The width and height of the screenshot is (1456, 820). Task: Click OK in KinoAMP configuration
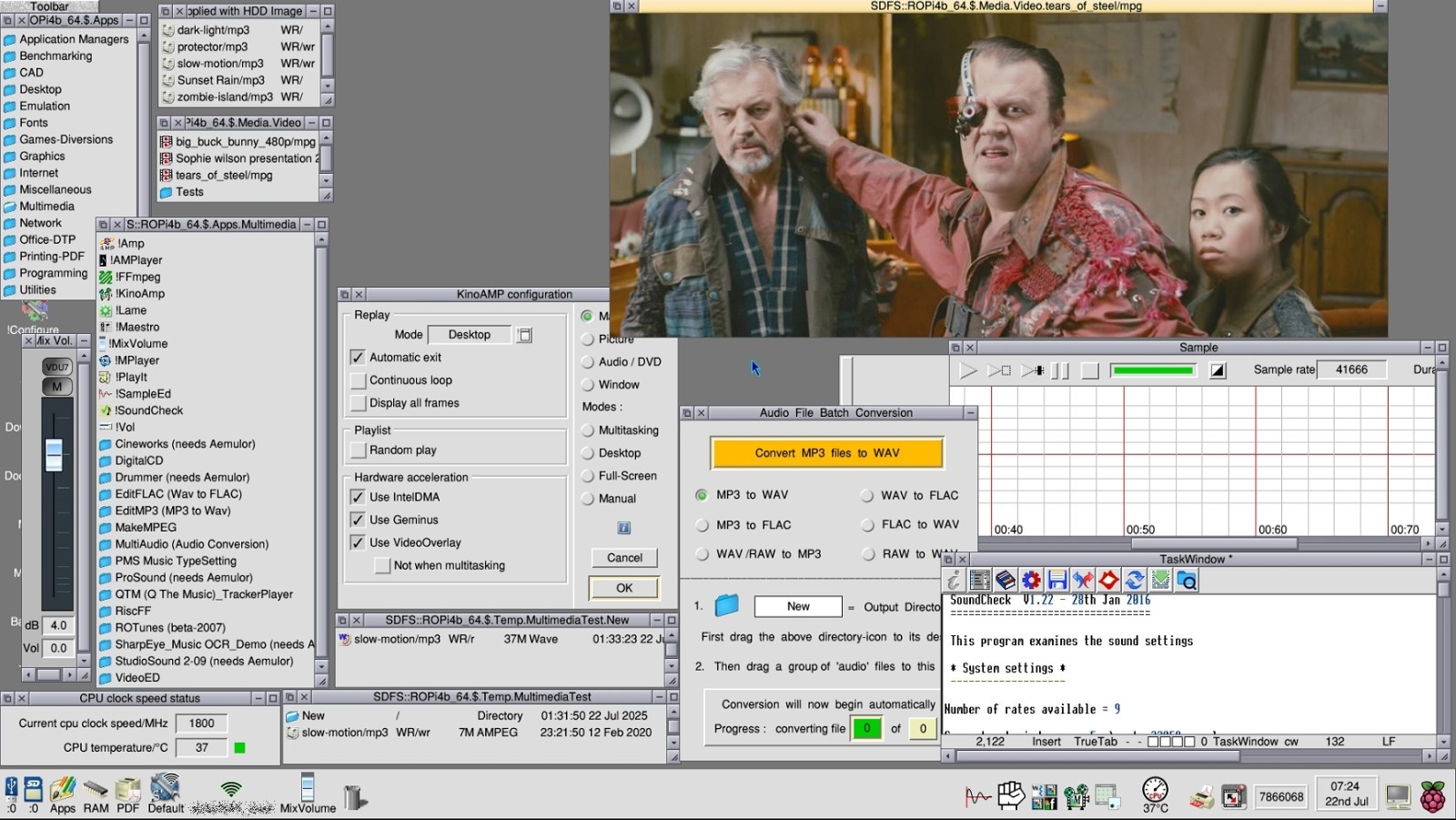[x=624, y=588]
